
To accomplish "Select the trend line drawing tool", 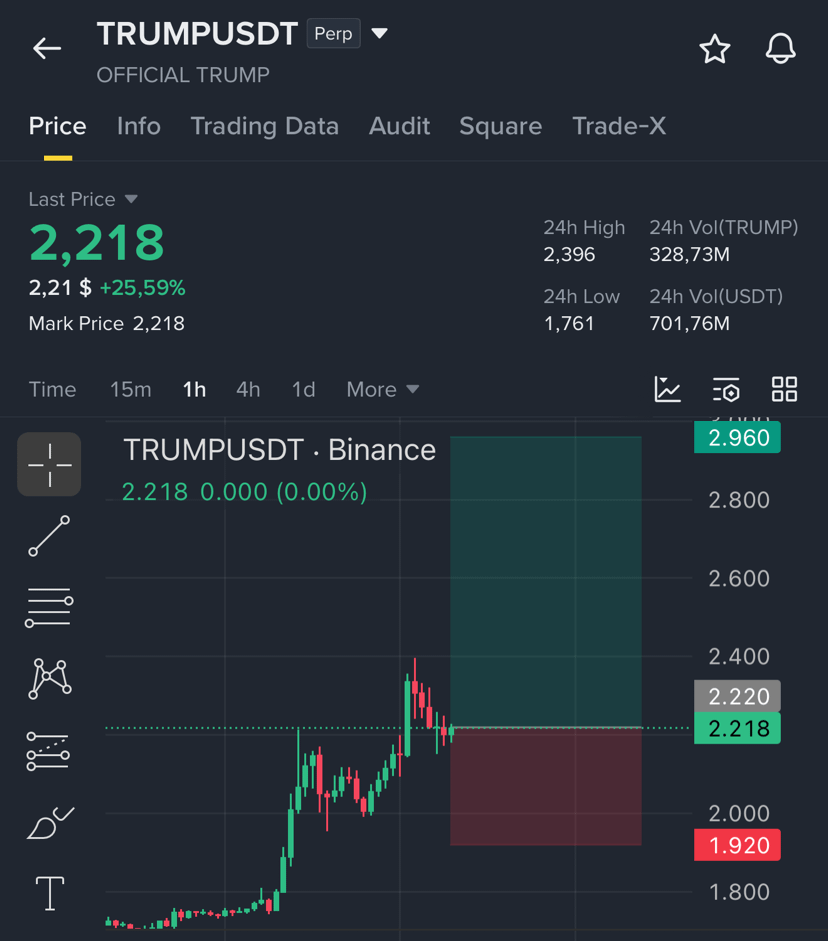I will (x=49, y=536).
